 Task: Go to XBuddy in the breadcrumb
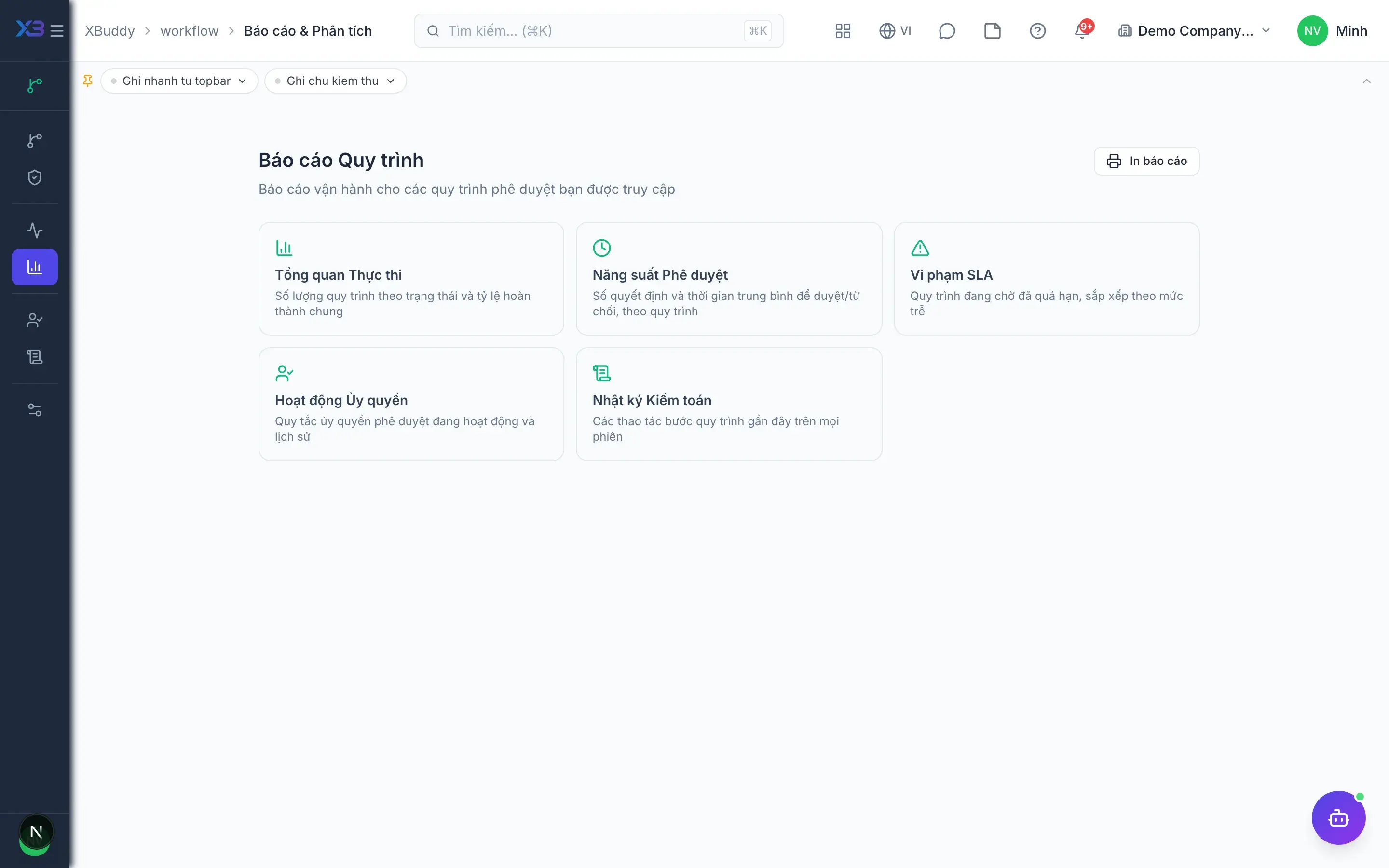(x=109, y=31)
